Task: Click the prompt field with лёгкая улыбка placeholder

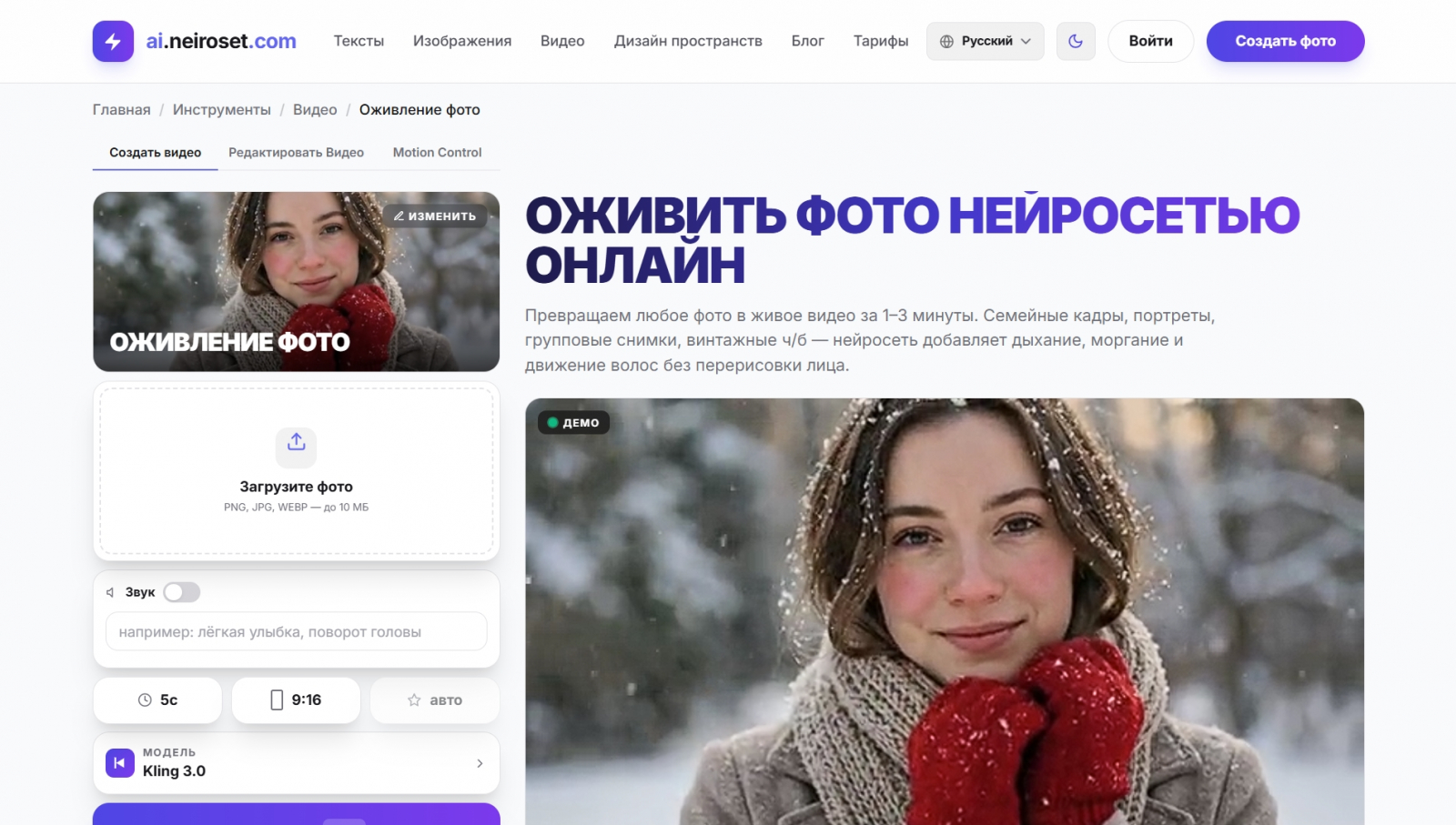Action: click(297, 632)
